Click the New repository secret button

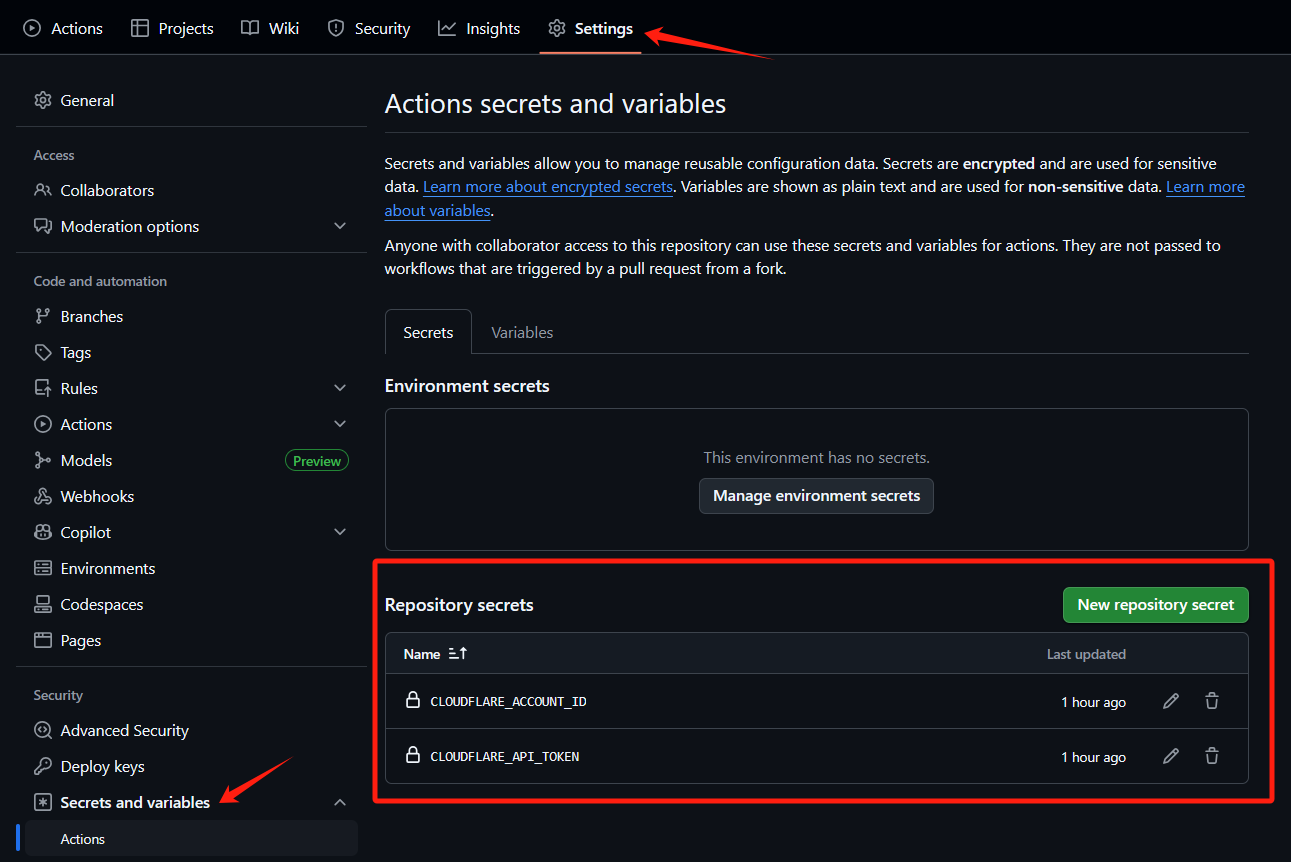1155,604
